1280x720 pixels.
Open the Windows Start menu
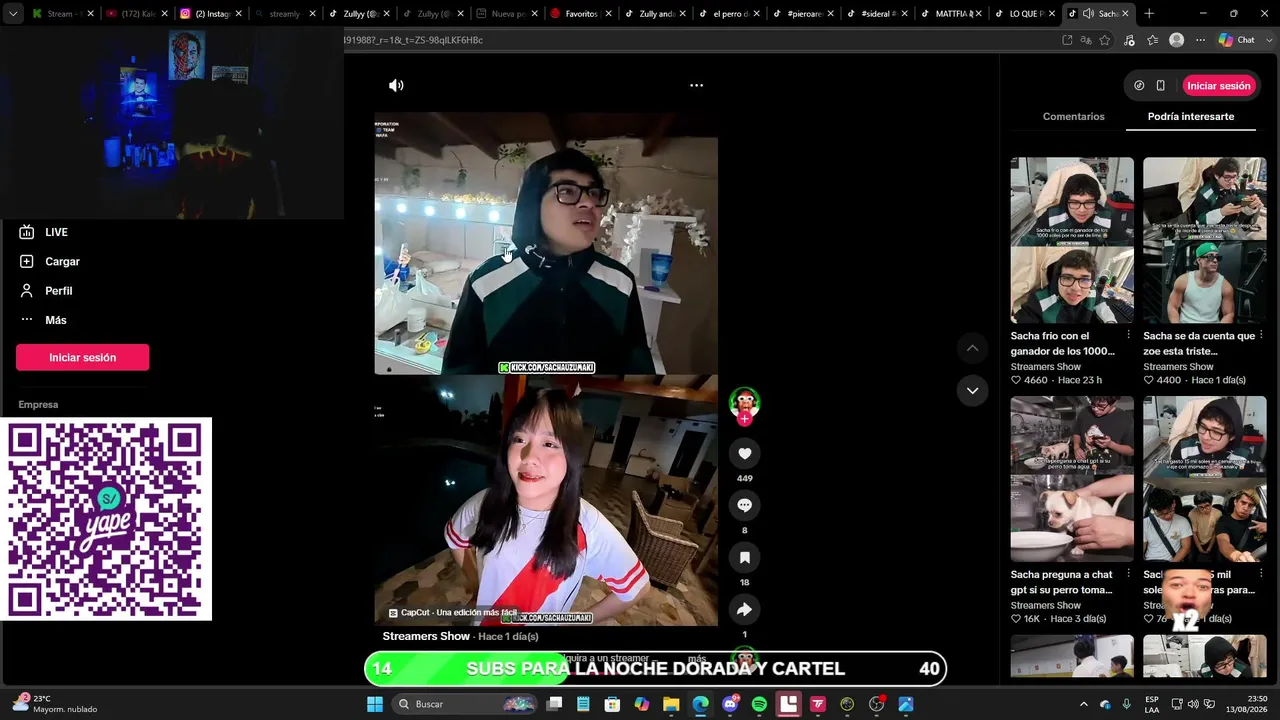coord(375,704)
